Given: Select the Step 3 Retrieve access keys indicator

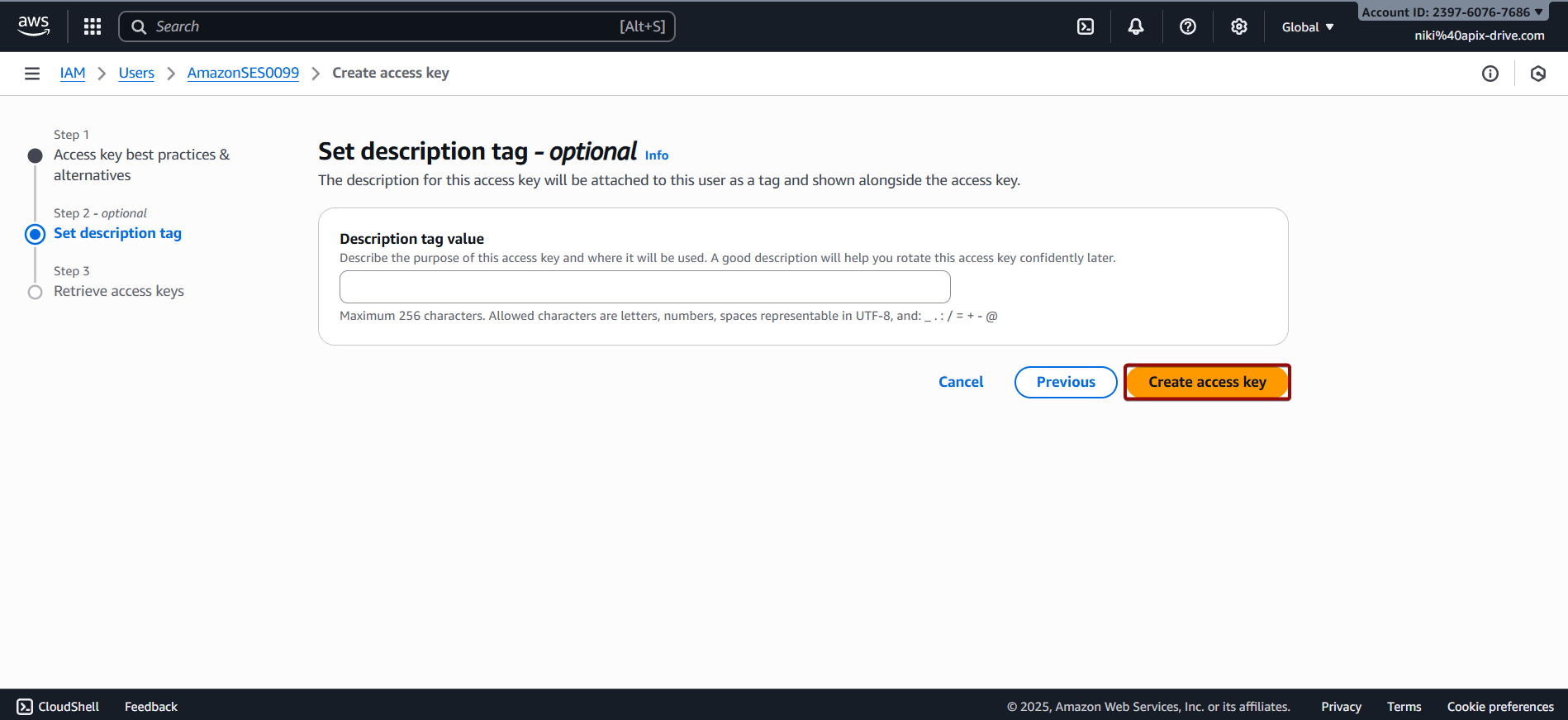Looking at the screenshot, I should click(x=36, y=292).
